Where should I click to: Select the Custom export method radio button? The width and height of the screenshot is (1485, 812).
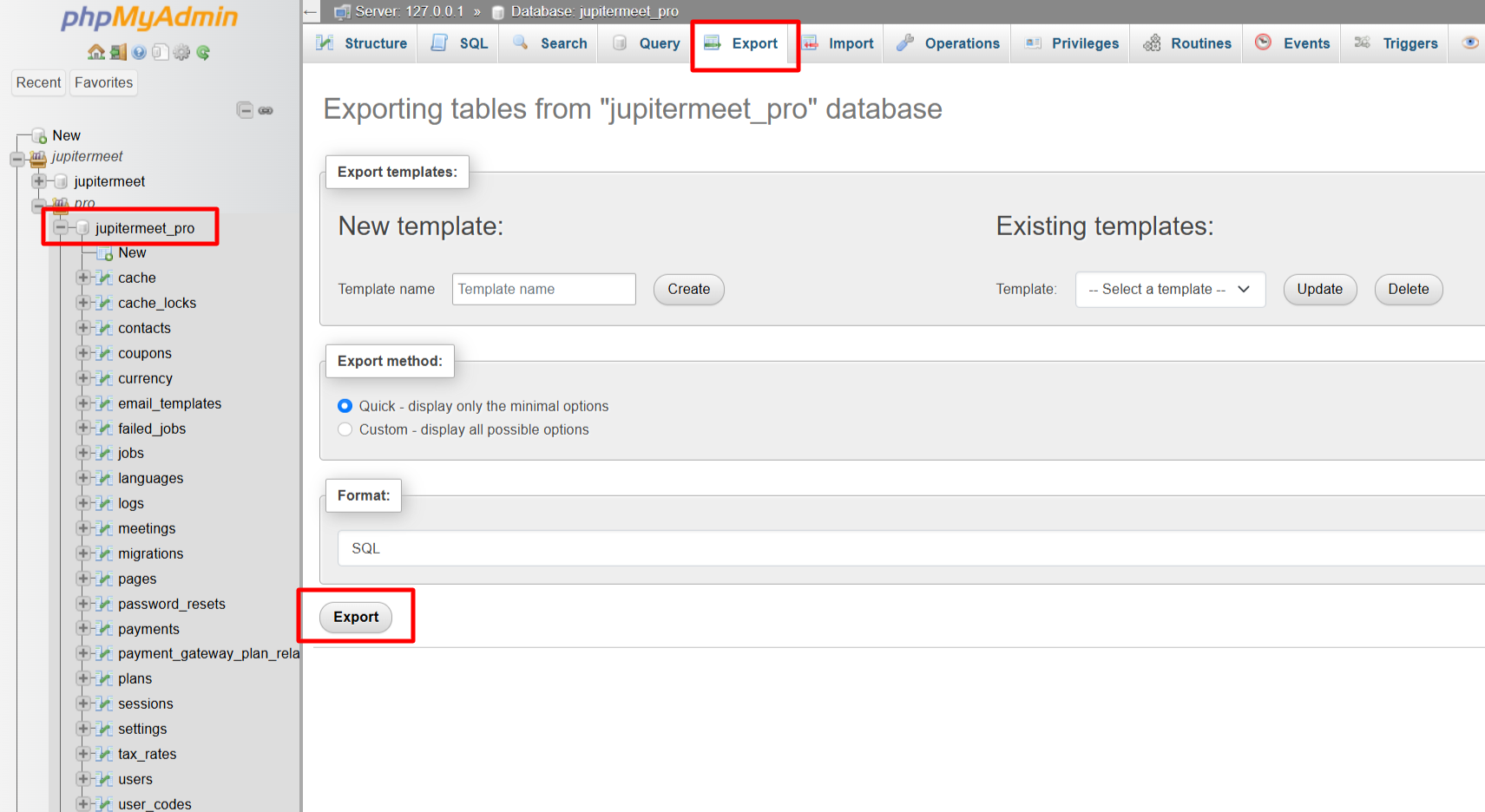(345, 429)
